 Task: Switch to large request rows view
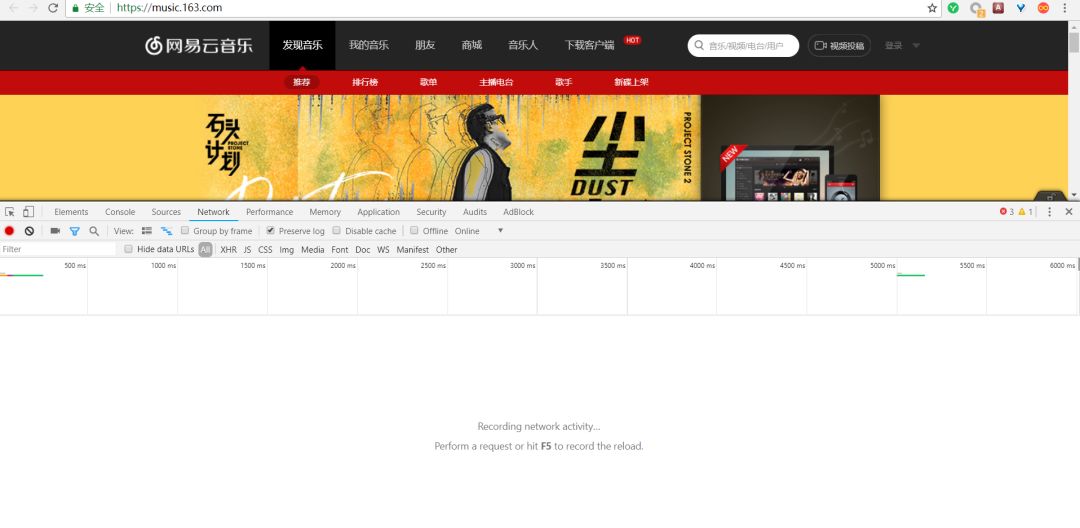point(147,231)
